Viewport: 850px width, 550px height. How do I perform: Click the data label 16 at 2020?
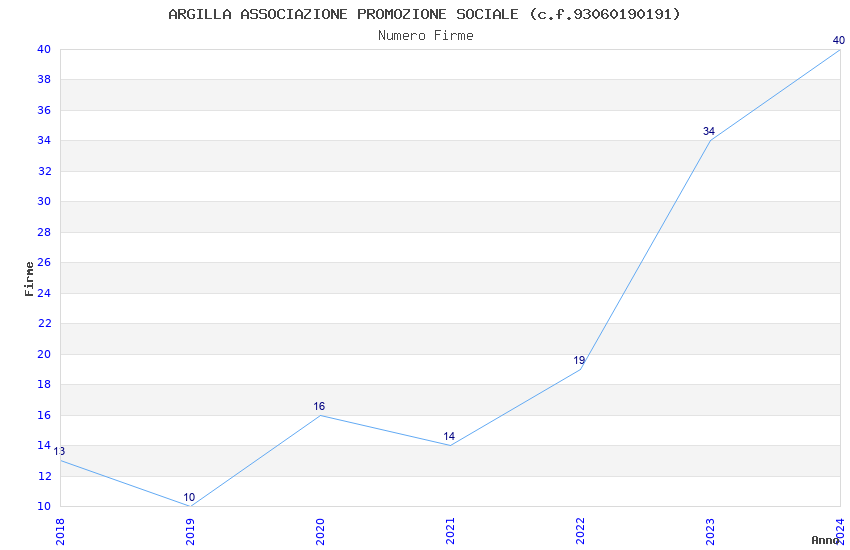[319, 406]
